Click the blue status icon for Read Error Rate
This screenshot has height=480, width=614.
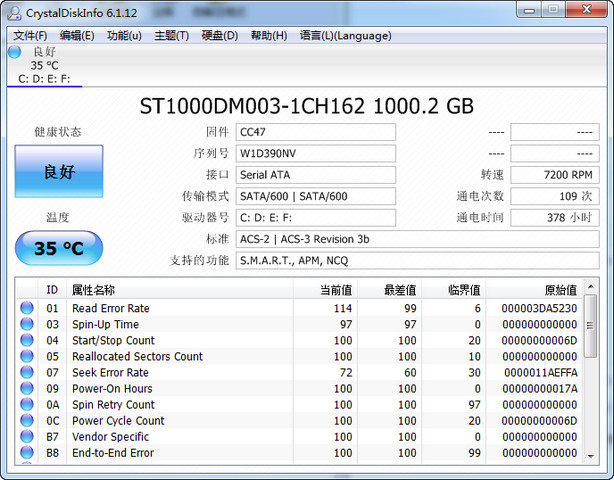click(x=27, y=309)
